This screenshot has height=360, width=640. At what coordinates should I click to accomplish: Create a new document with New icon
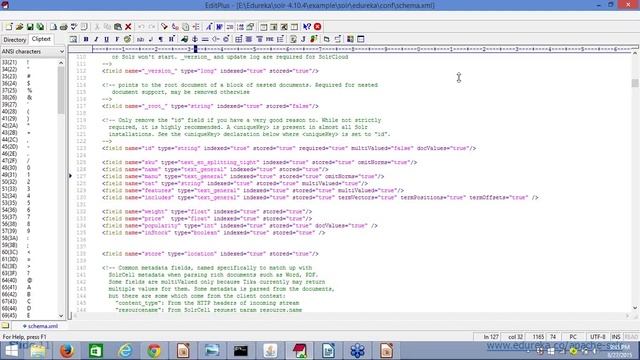(x=9, y=27)
